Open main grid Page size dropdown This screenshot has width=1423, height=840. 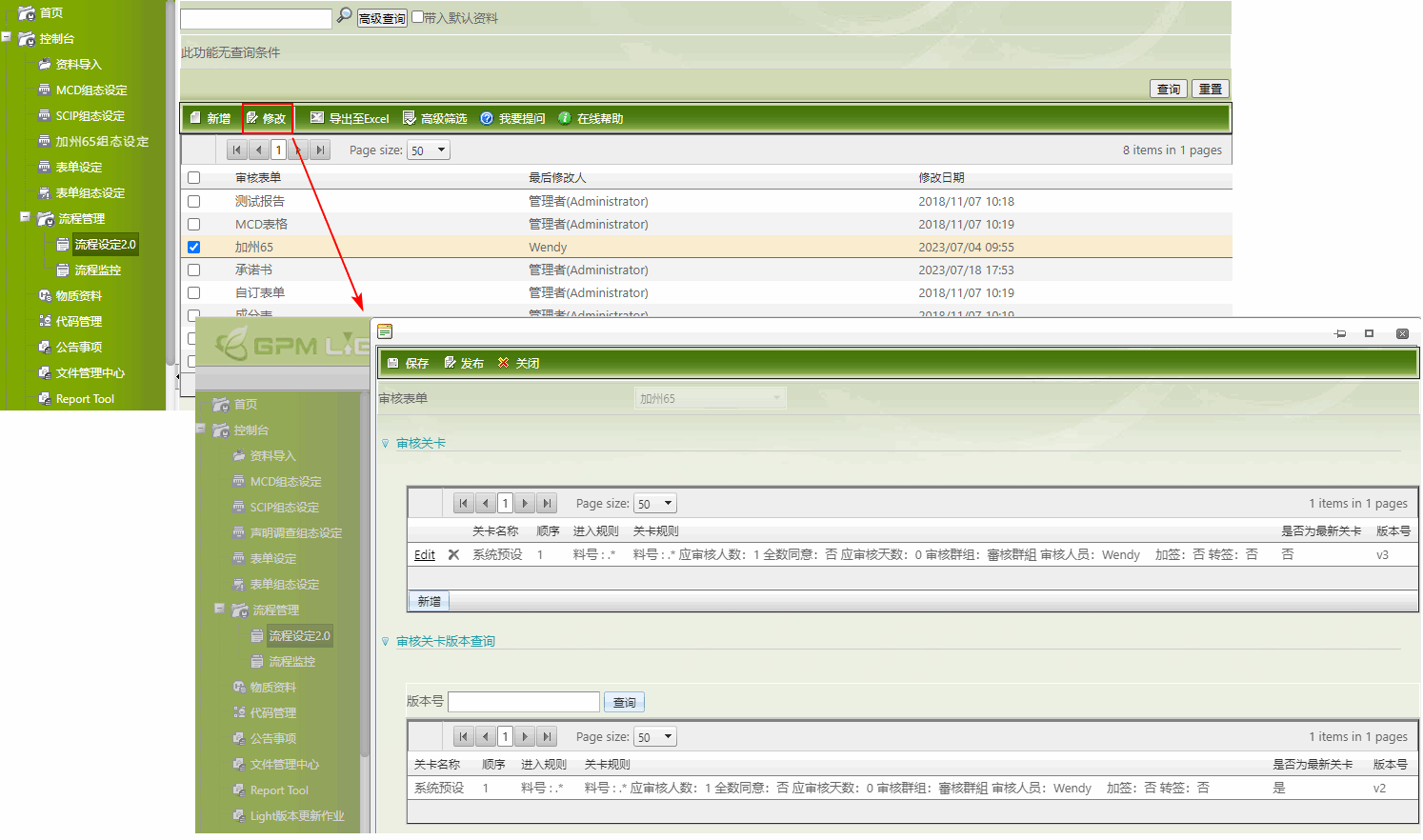coord(428,150)
